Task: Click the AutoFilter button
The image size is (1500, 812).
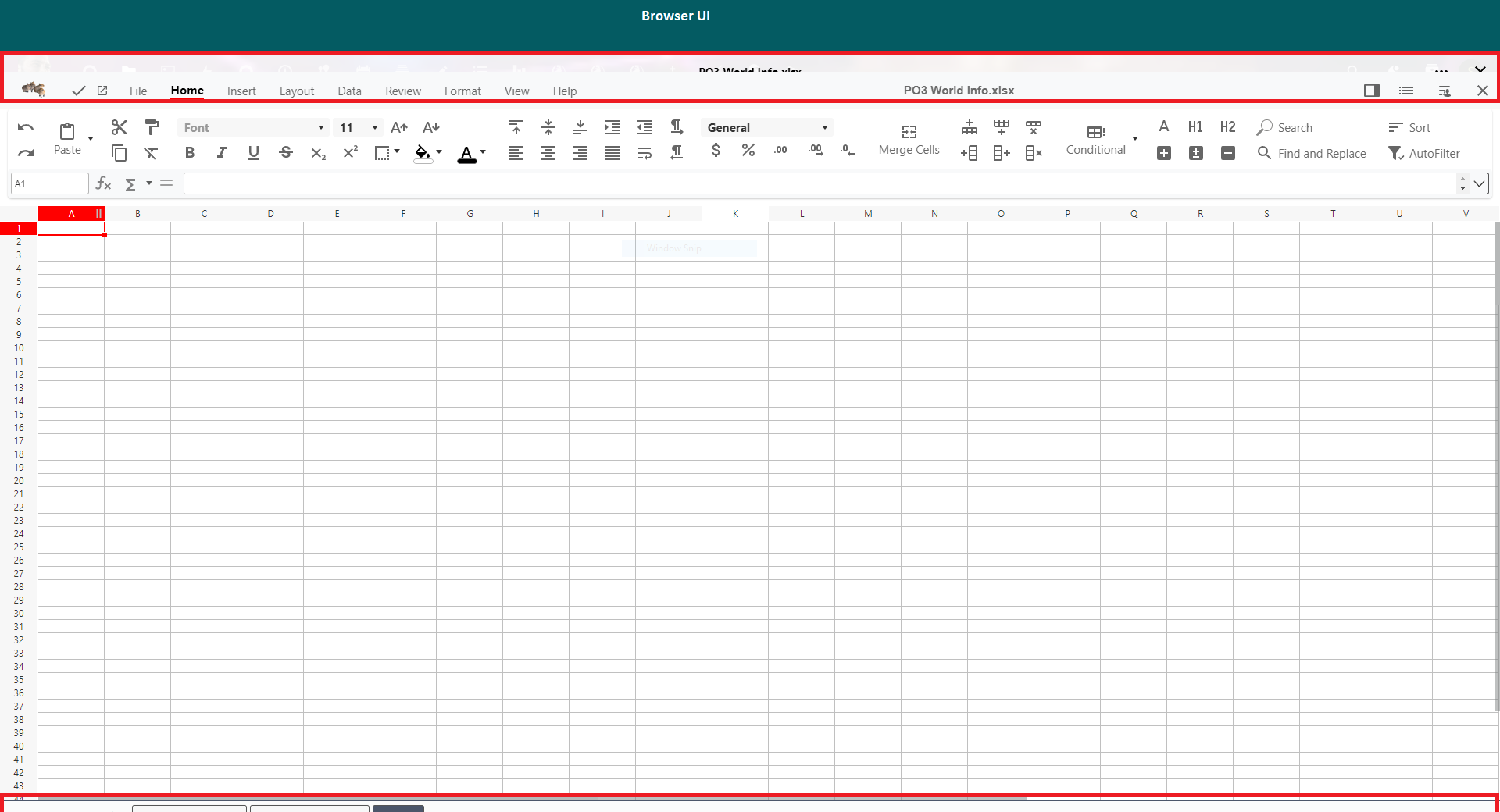Action: 1424,154
